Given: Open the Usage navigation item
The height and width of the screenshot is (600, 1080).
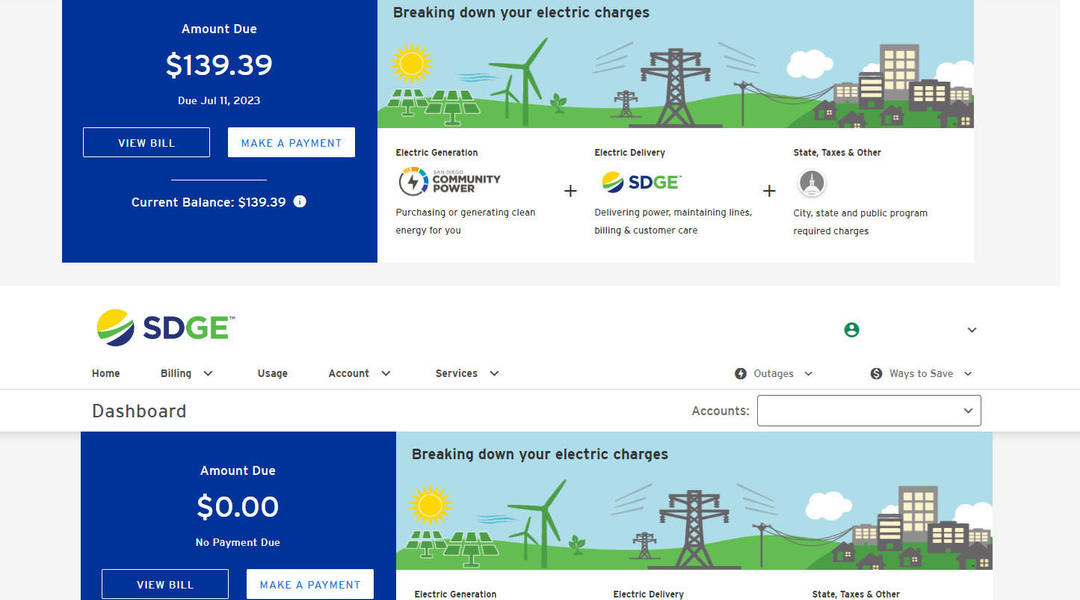Looking at the screenshot, I should (x=272, y=374).
